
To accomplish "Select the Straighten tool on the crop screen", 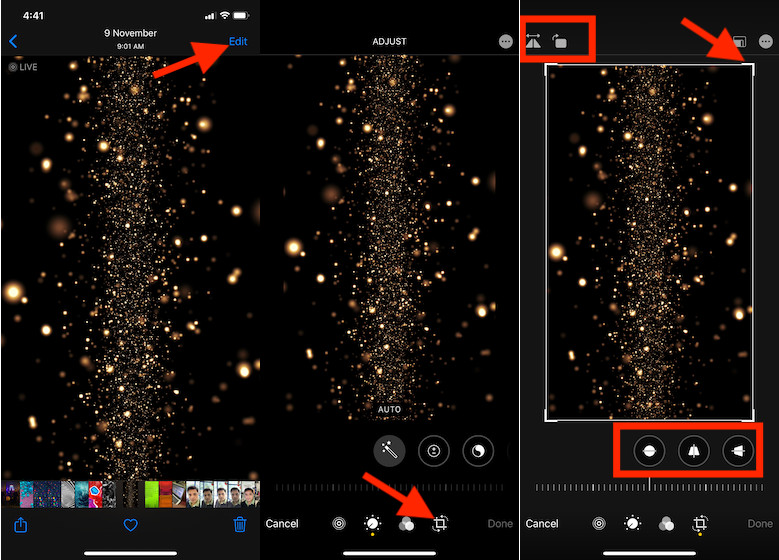I will coord(649,451).
